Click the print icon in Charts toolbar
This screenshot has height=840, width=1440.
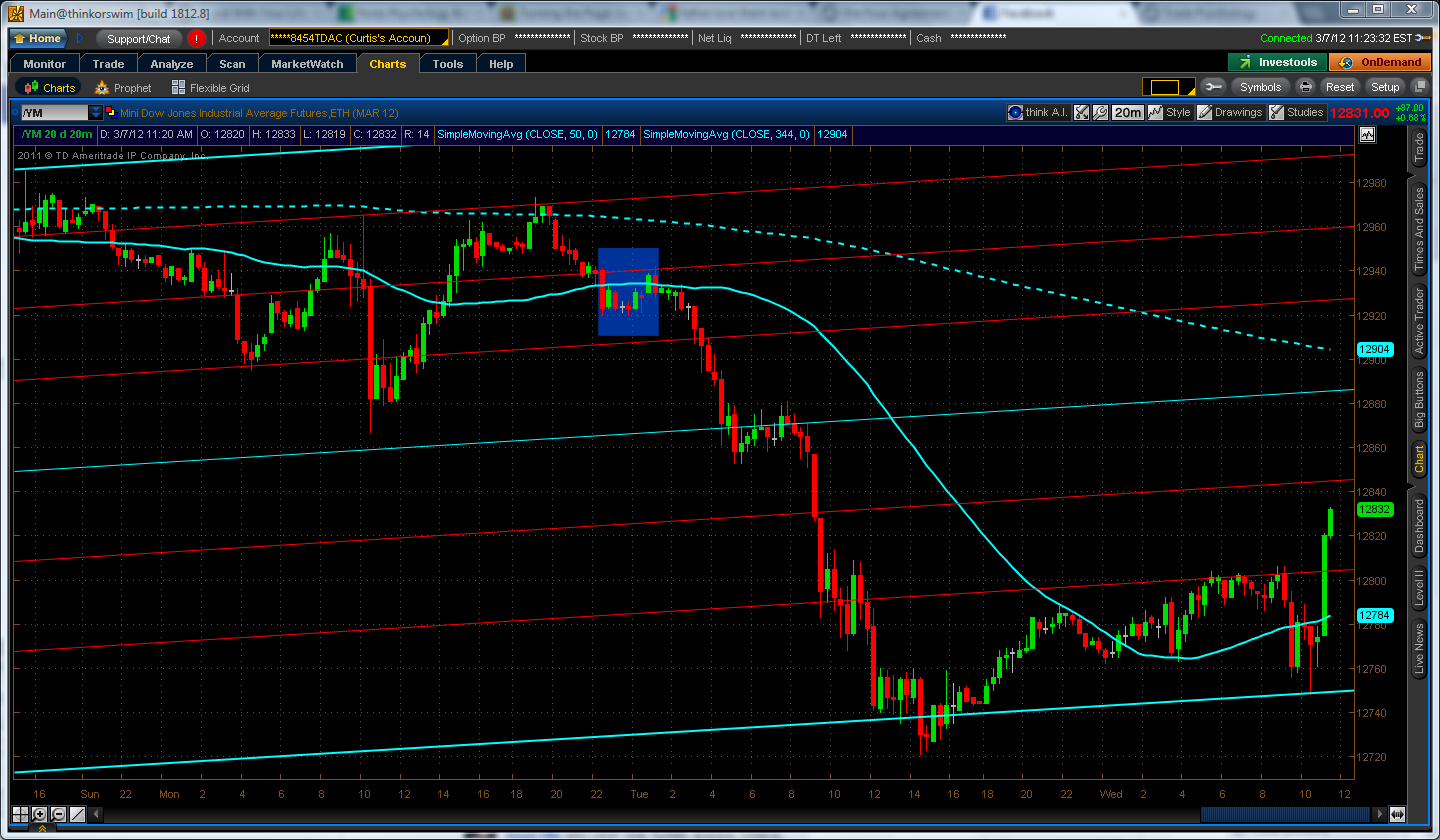pyautogui.click(x=1305, y=87)
